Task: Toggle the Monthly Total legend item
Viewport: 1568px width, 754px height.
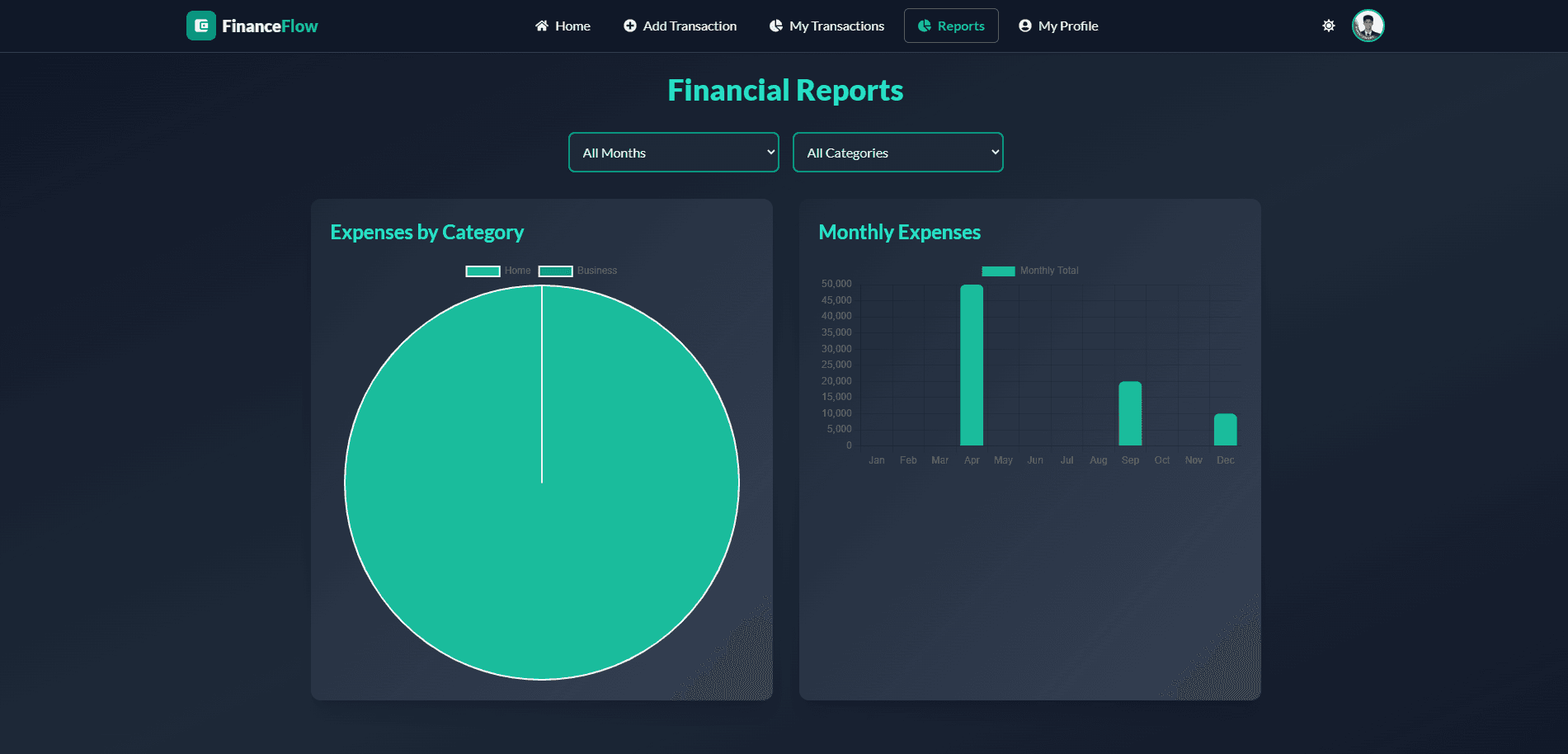Action: pyautogui.click(x=1029, y=271)
